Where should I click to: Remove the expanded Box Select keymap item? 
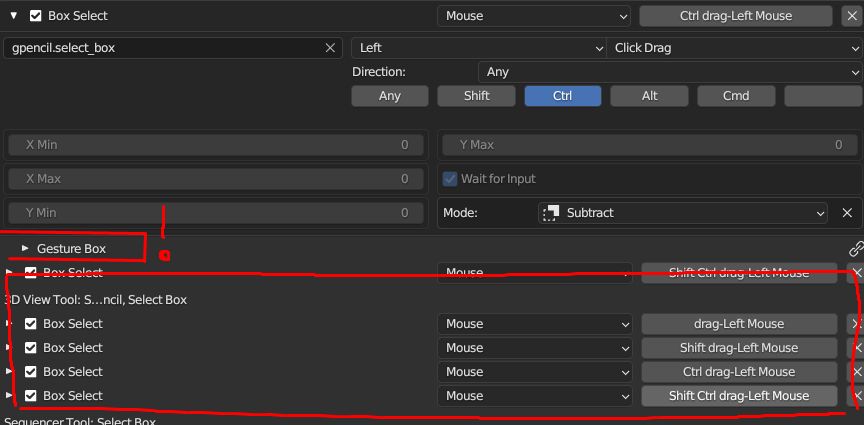[x=850, y=16]
